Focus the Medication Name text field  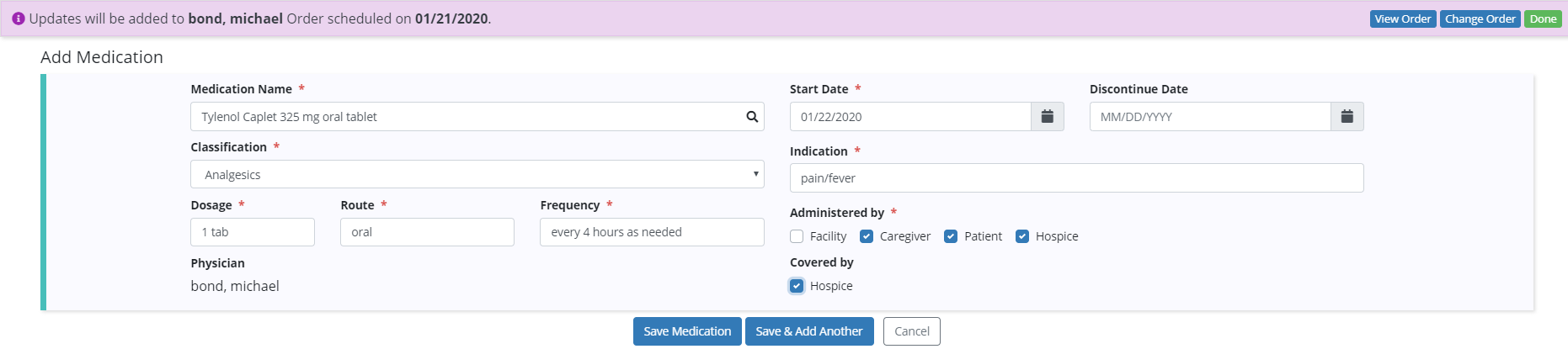[463, 117]
